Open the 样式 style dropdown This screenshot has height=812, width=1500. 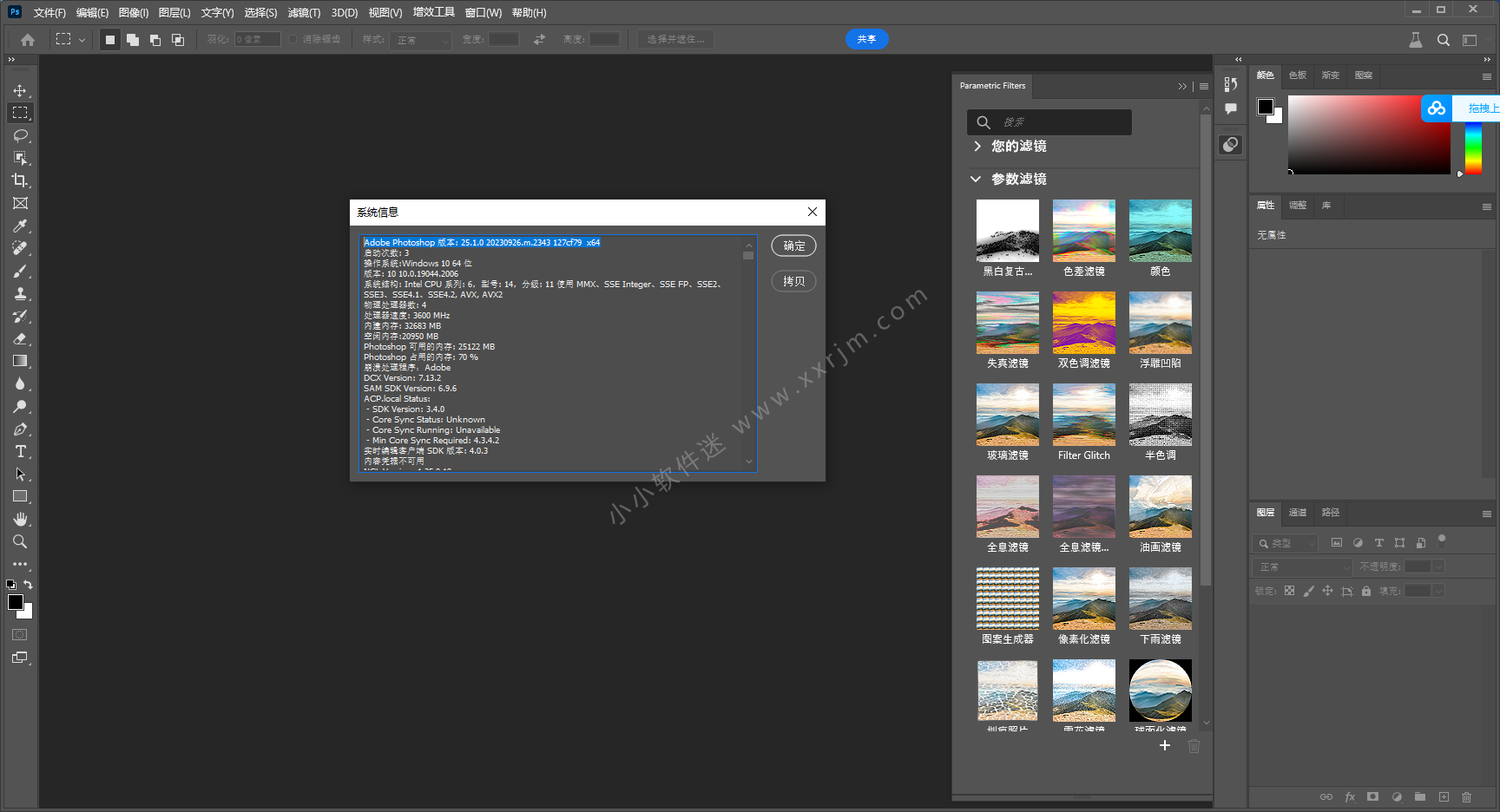click(421, 39)
